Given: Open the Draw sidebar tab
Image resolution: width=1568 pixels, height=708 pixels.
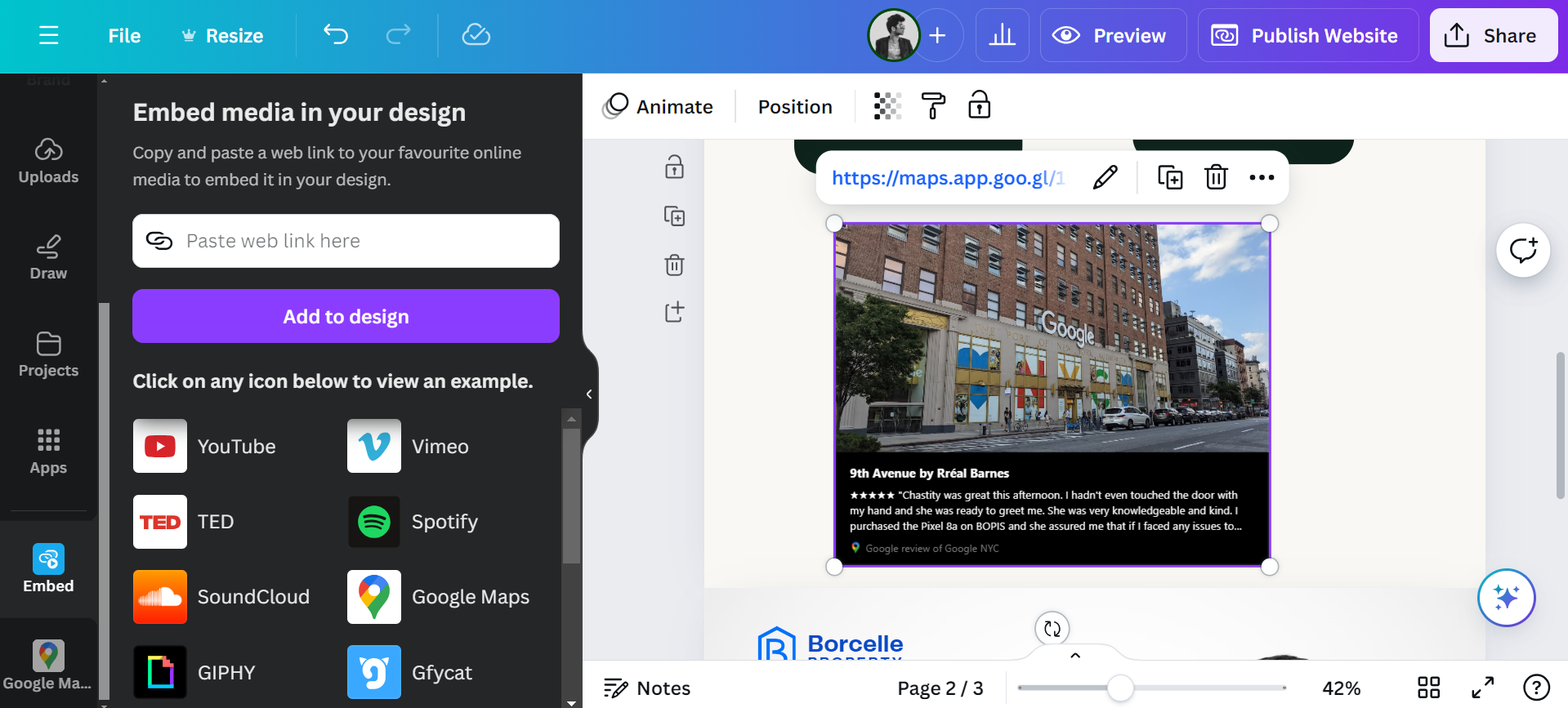Looking at the screenshot, I should tap(48, 257).
